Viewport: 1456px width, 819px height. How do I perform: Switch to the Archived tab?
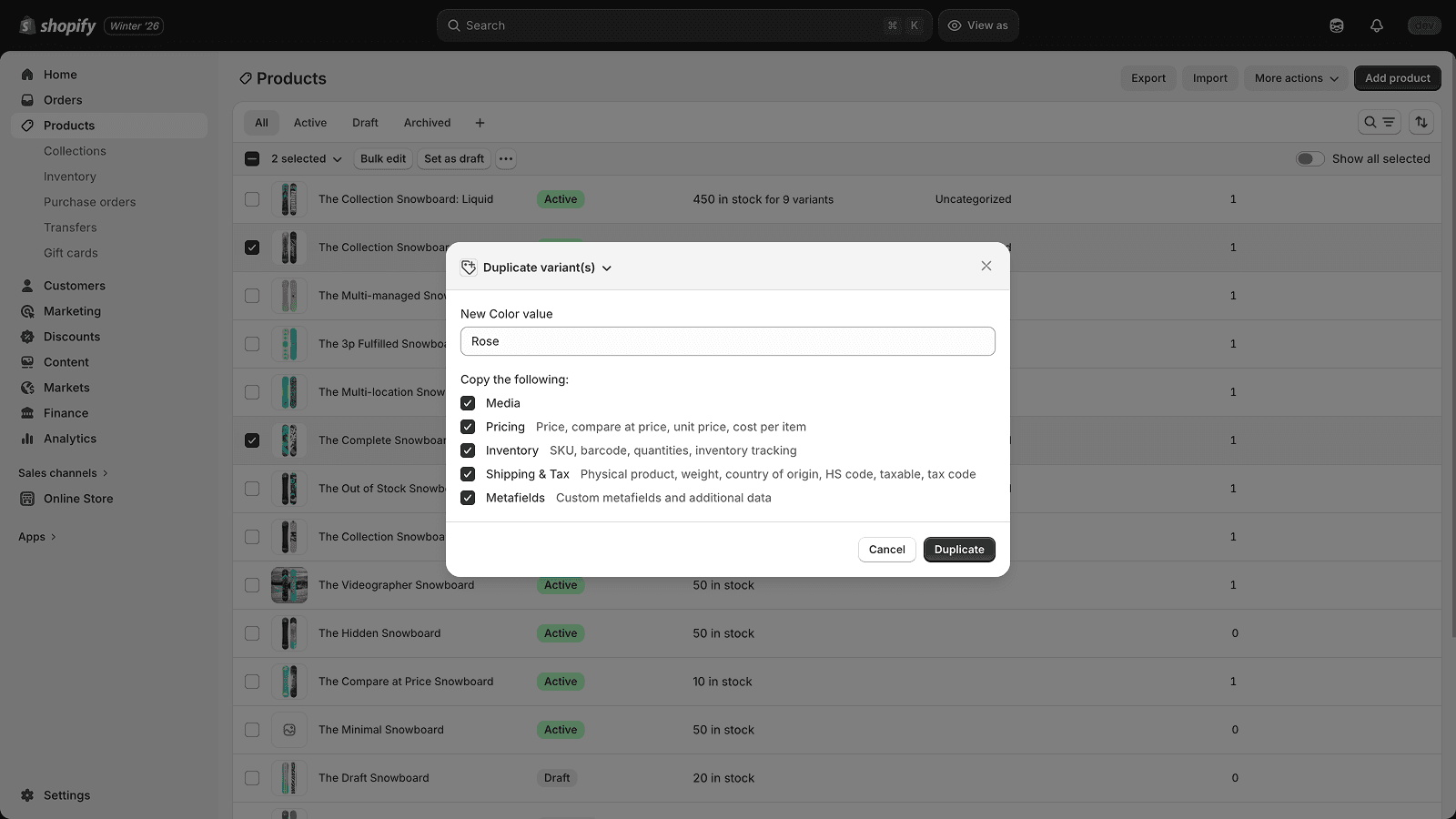427,122
